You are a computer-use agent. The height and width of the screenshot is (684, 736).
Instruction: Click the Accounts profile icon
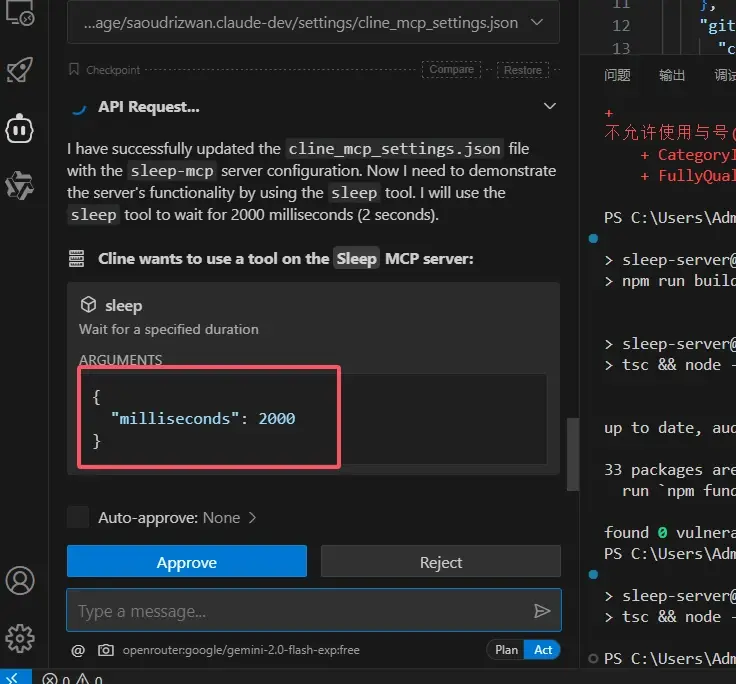coord(20,580)
